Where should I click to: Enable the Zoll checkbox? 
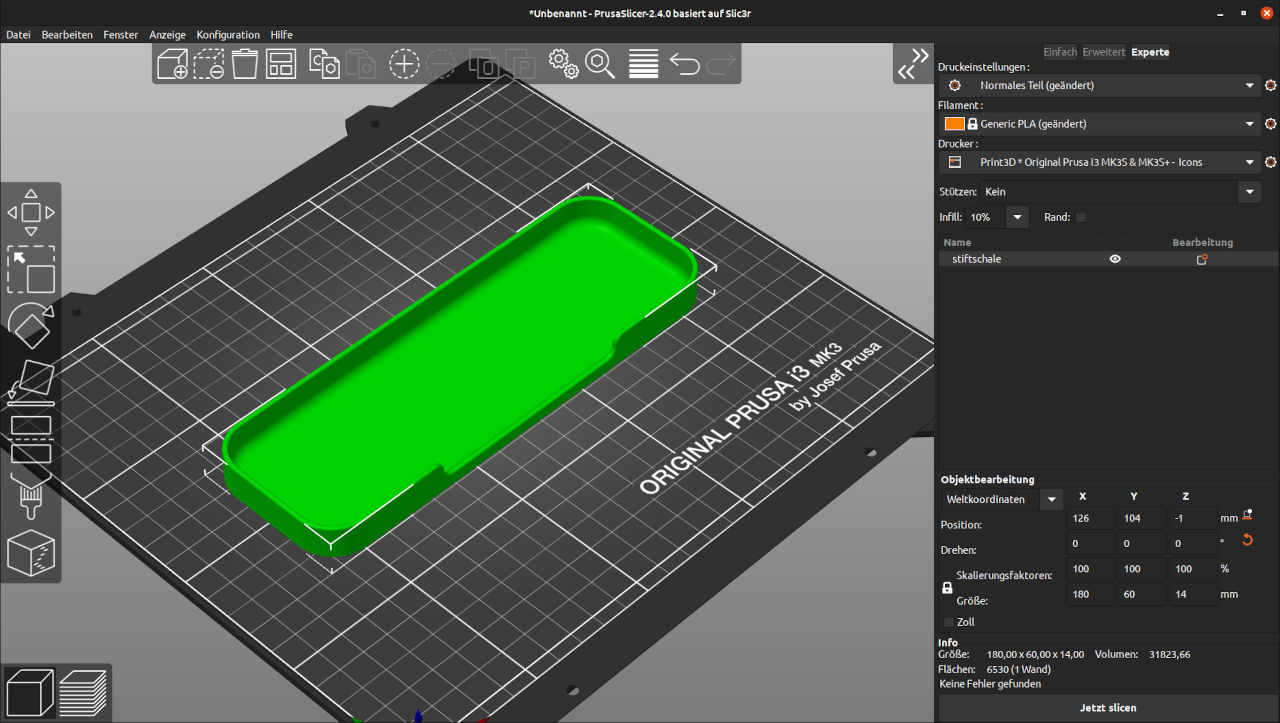click(949, 622)
